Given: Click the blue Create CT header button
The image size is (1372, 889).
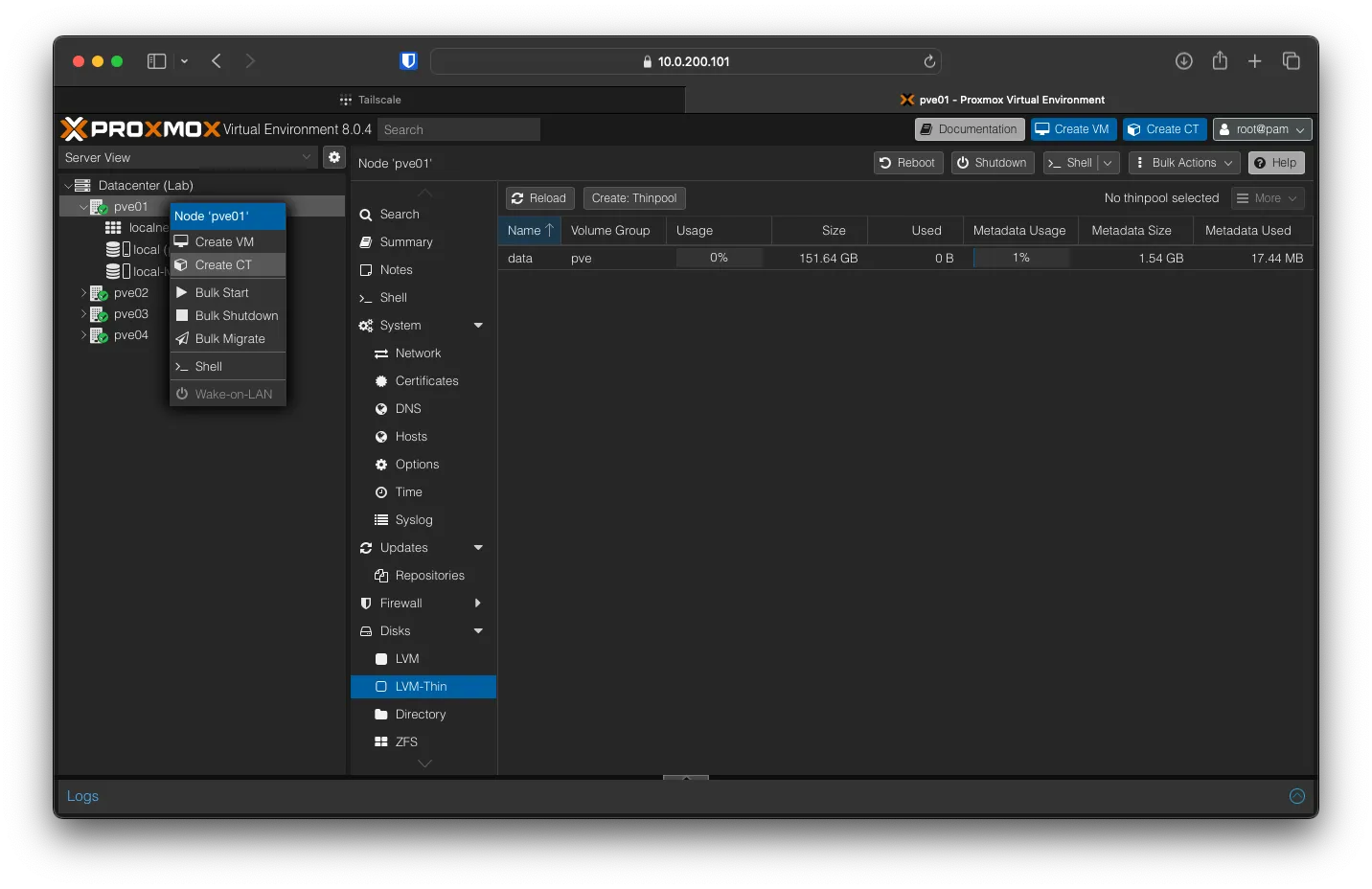Looking at the screenshot, I should [1164, 129].
